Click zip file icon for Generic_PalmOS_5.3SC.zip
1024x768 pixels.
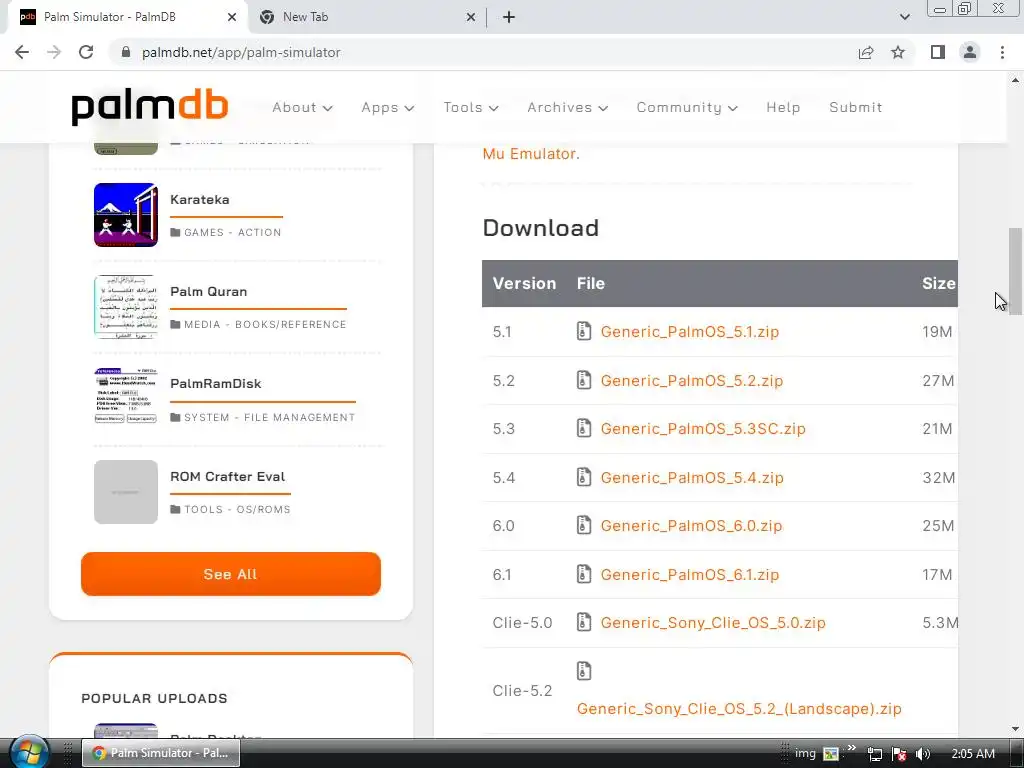pos(584,428)
